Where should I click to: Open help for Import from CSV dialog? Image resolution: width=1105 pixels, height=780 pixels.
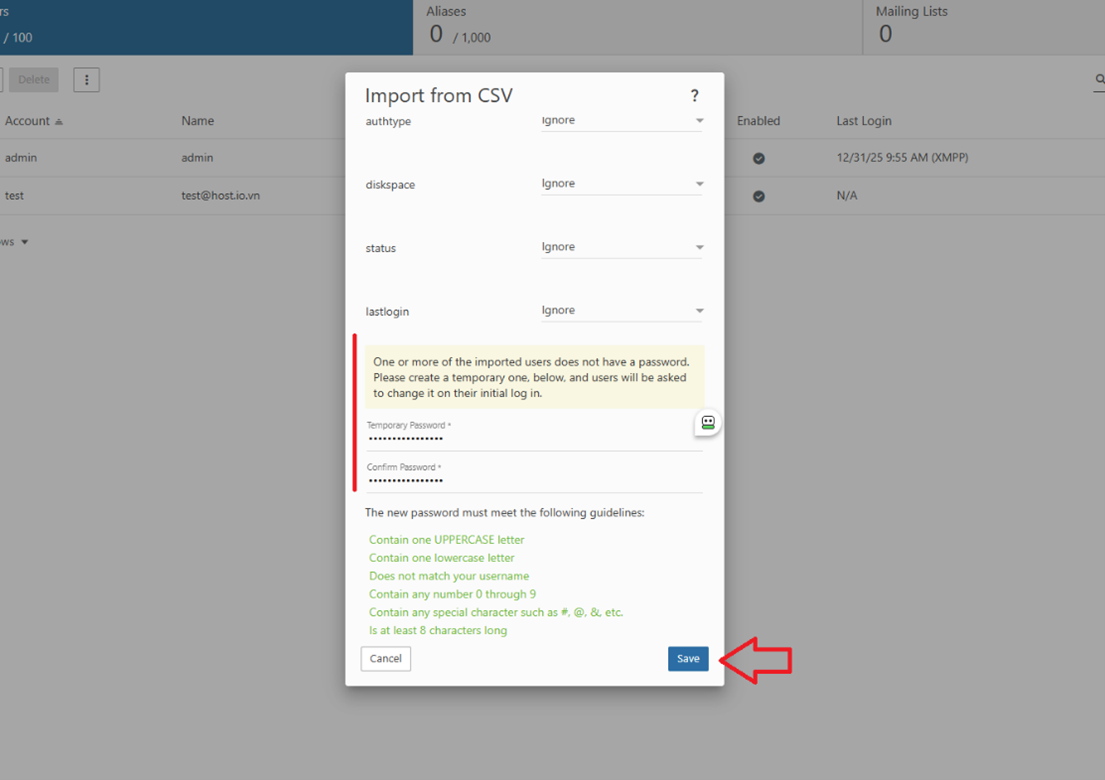(694, 95)
